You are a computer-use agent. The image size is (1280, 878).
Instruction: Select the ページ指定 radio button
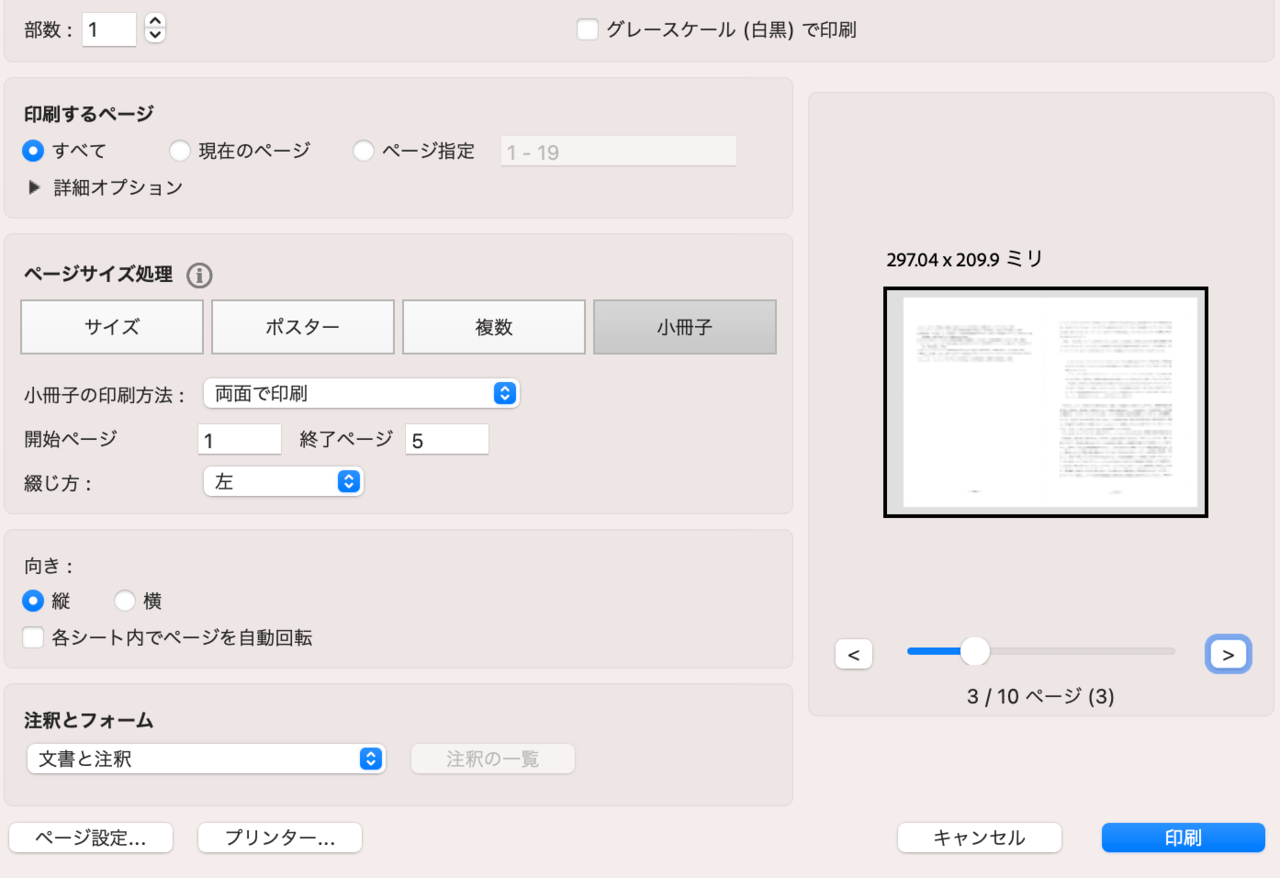coord(364,151)
